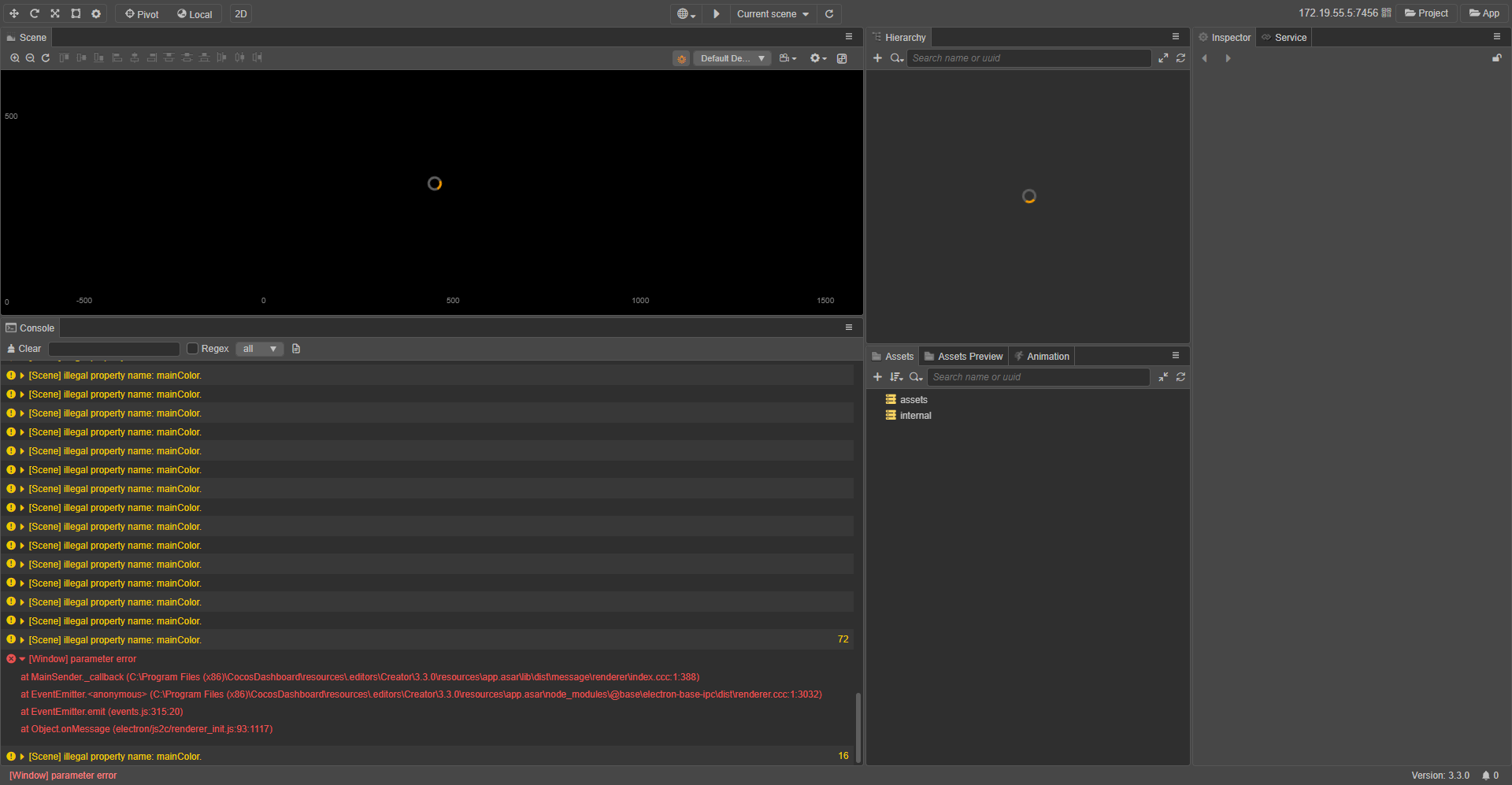1512x785 pixels.
Task: Go back in Inspector history
Action: [1204, 58]
